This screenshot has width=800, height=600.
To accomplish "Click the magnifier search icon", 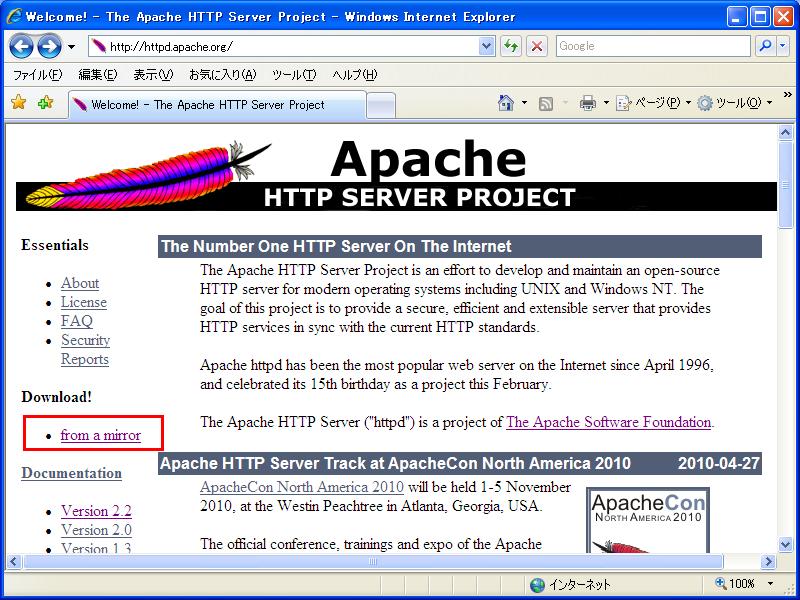I will point(765,46).
